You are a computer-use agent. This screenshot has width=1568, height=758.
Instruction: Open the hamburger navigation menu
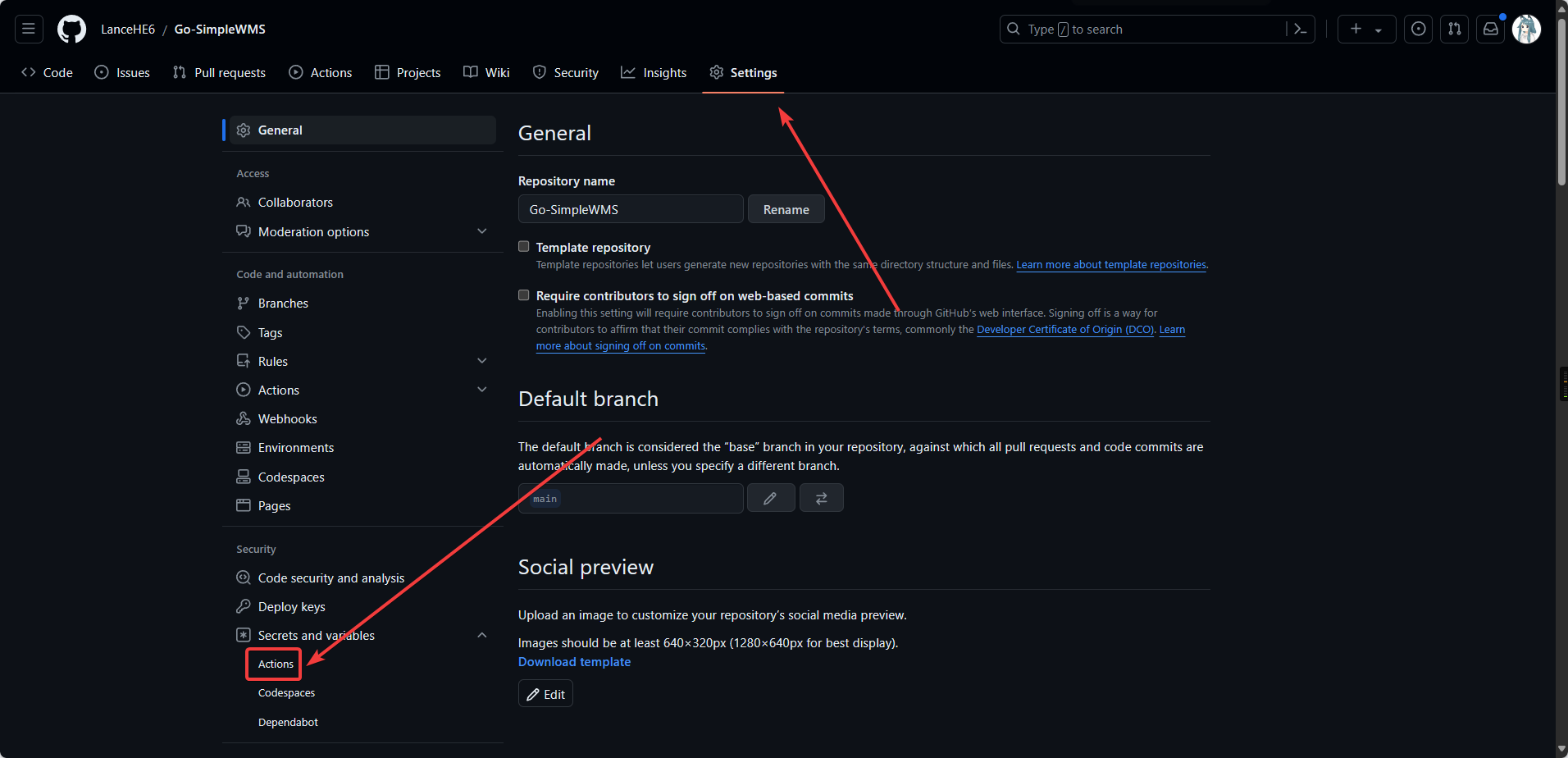(29, 29)
